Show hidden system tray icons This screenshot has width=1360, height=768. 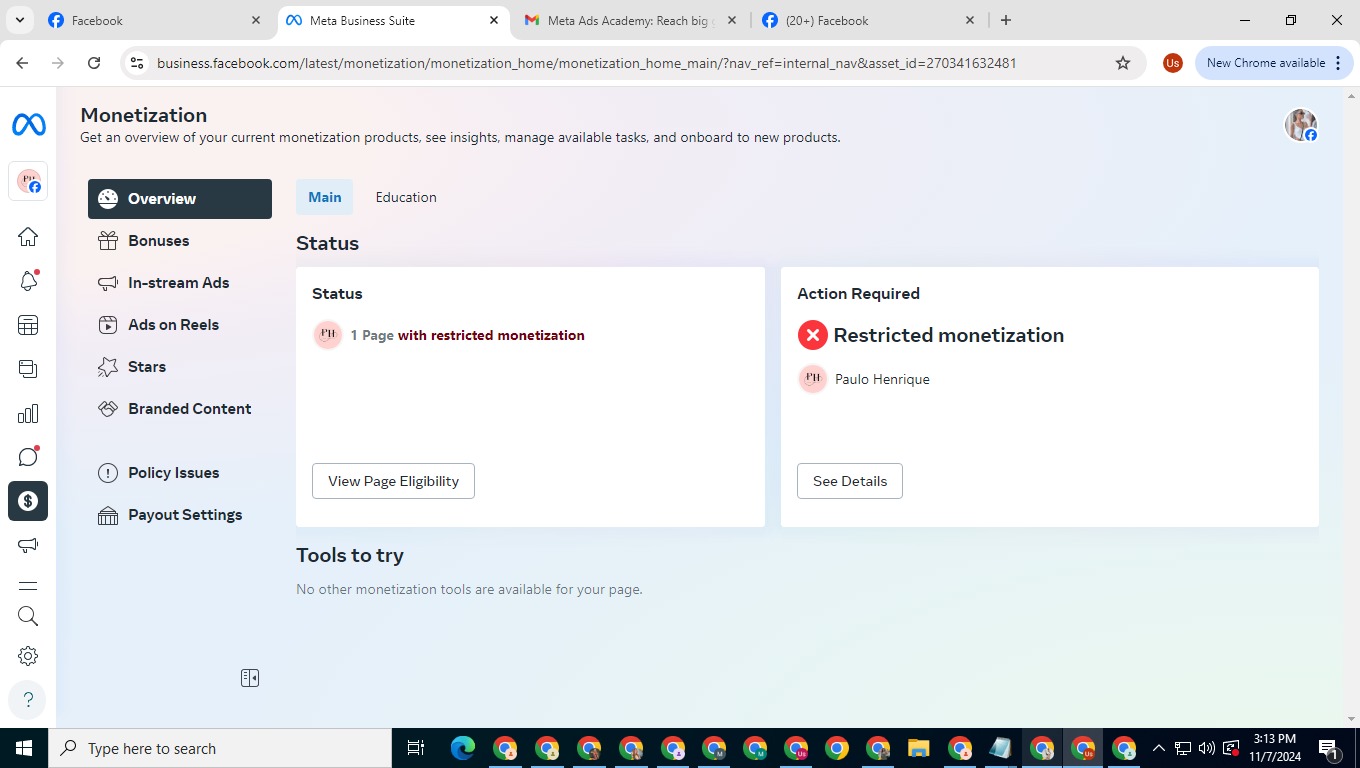[x=1158, y=748]
